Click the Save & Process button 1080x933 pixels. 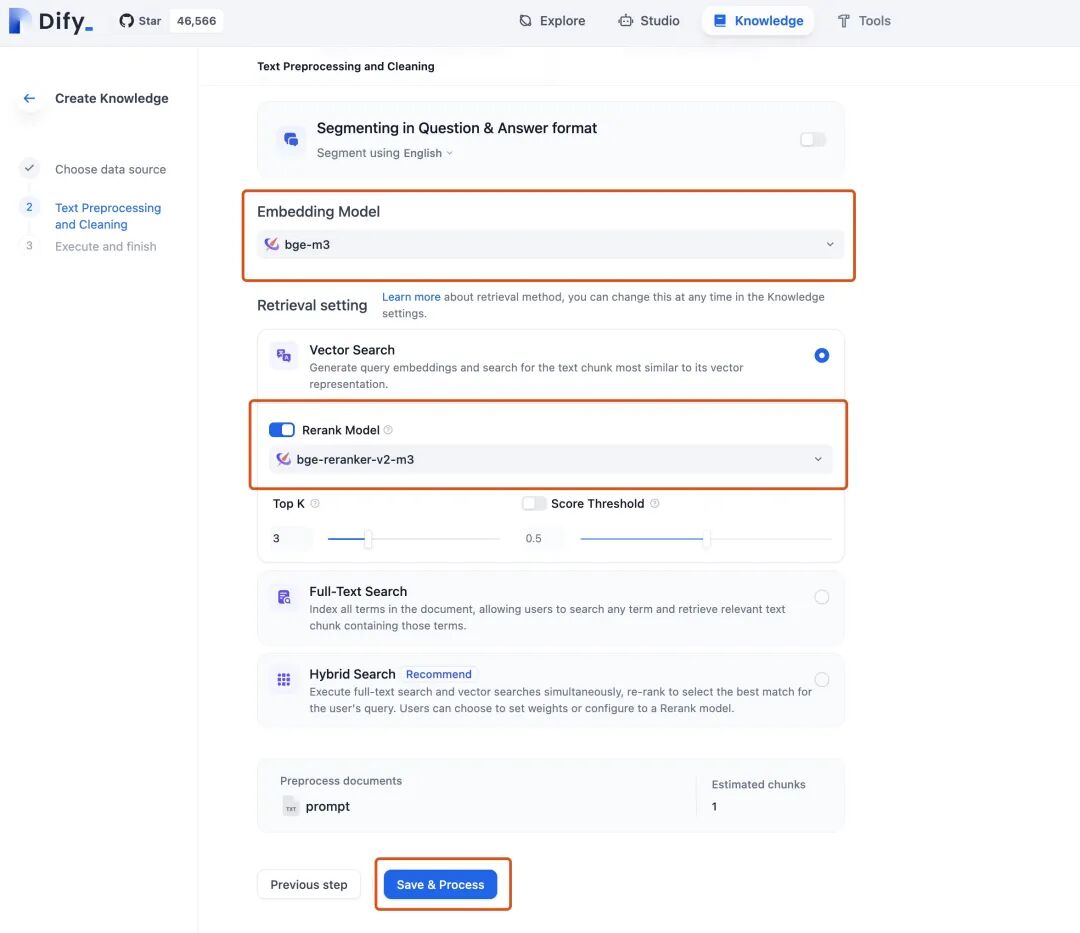coord(440,885)
